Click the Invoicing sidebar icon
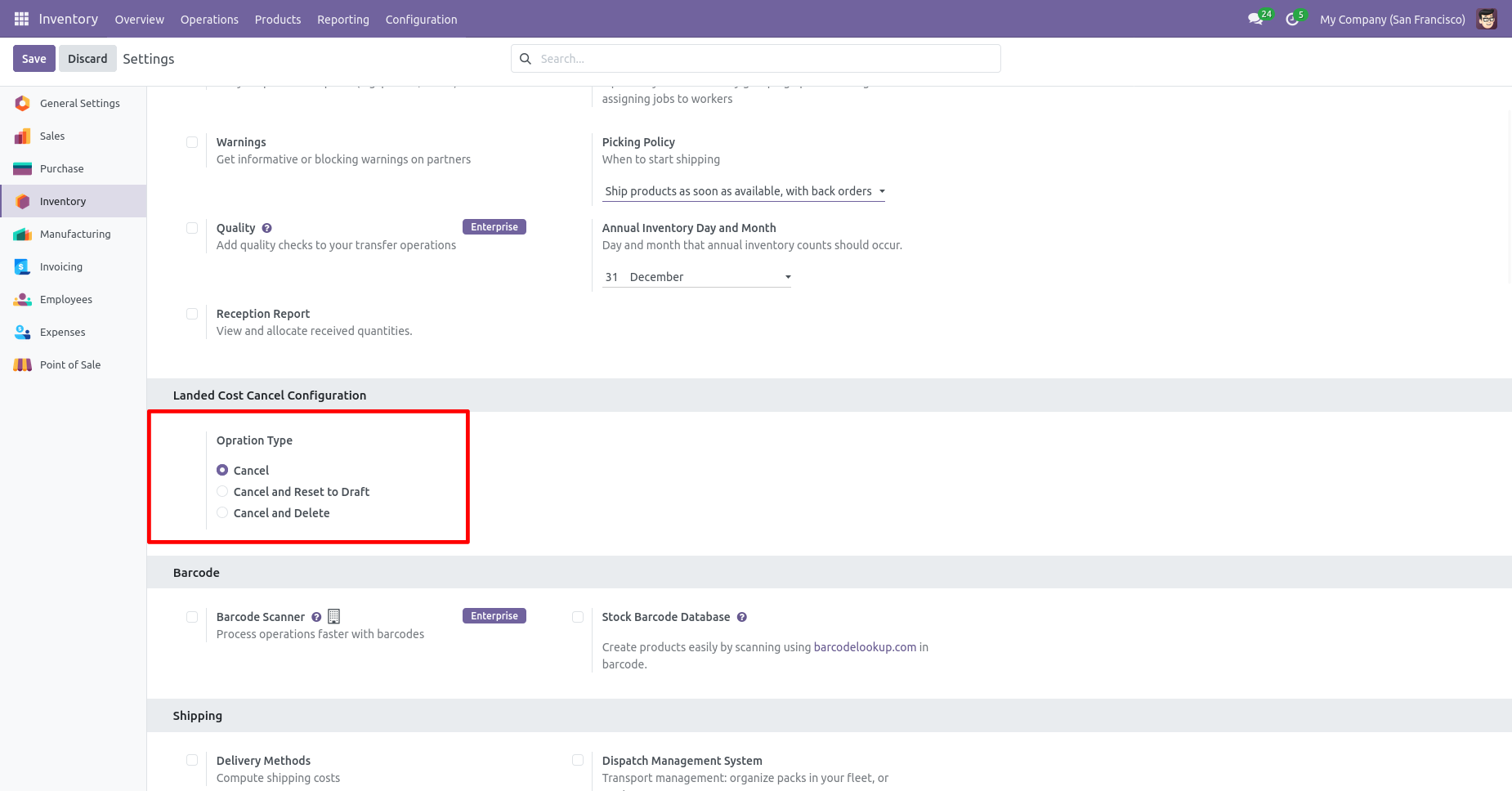 click(x=22, y=266)
